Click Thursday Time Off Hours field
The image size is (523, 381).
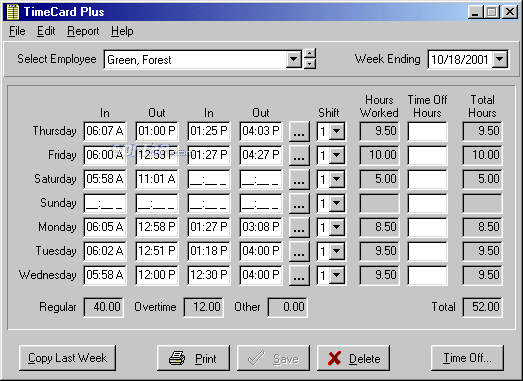(x=427, y=131)
